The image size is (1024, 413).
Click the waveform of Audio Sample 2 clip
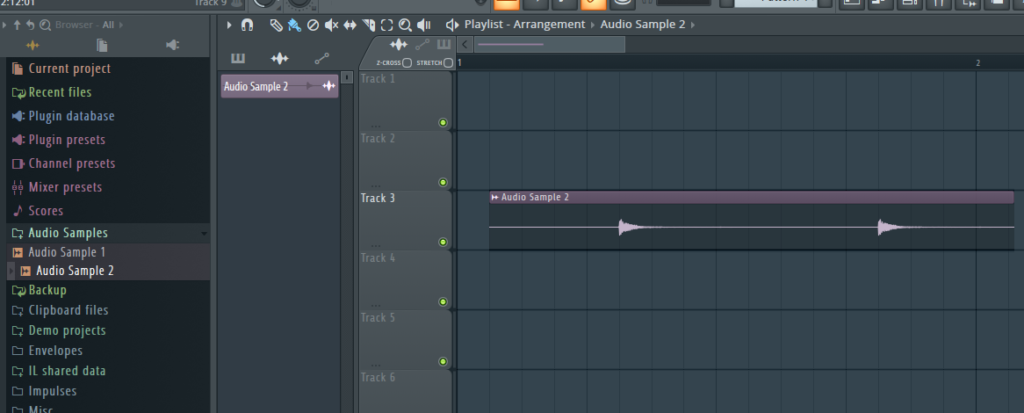751,227
